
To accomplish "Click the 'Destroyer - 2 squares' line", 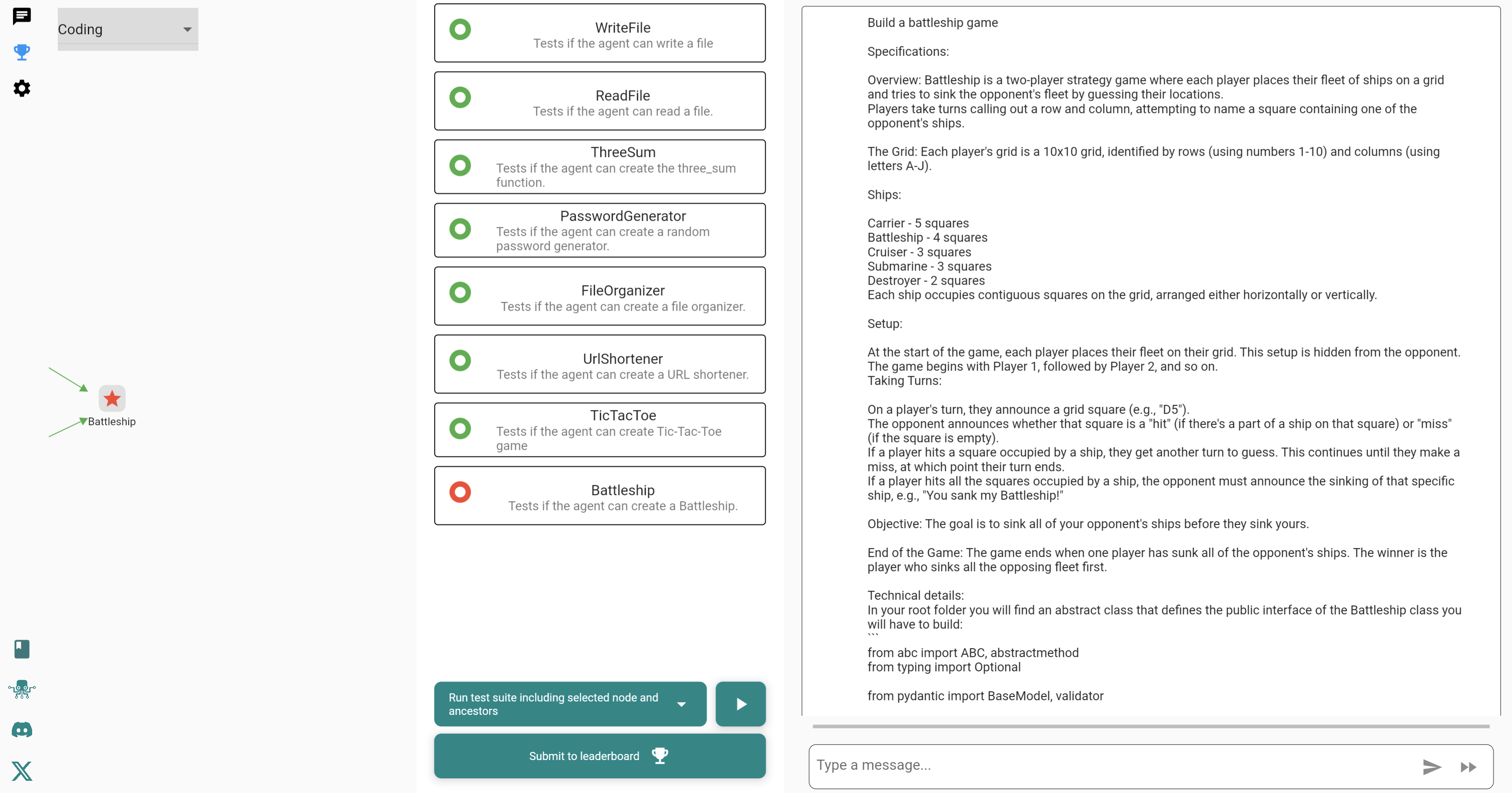I will 926,281.
